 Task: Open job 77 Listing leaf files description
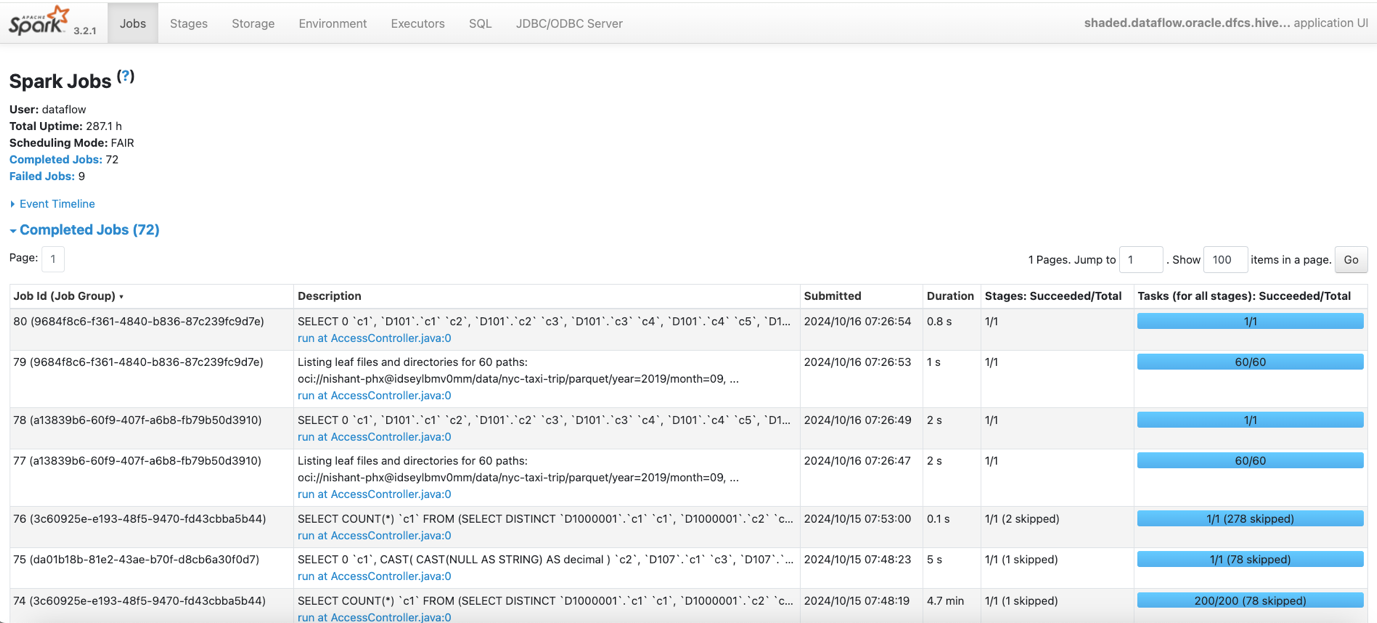518,469
